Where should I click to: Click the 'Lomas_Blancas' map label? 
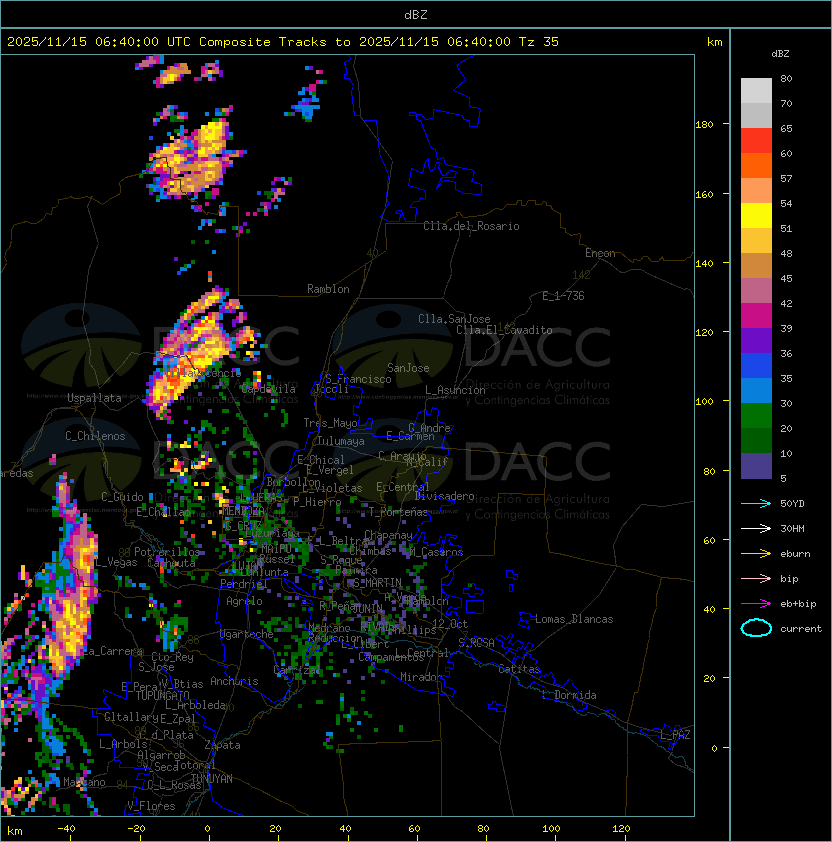[x=574, y=619]
